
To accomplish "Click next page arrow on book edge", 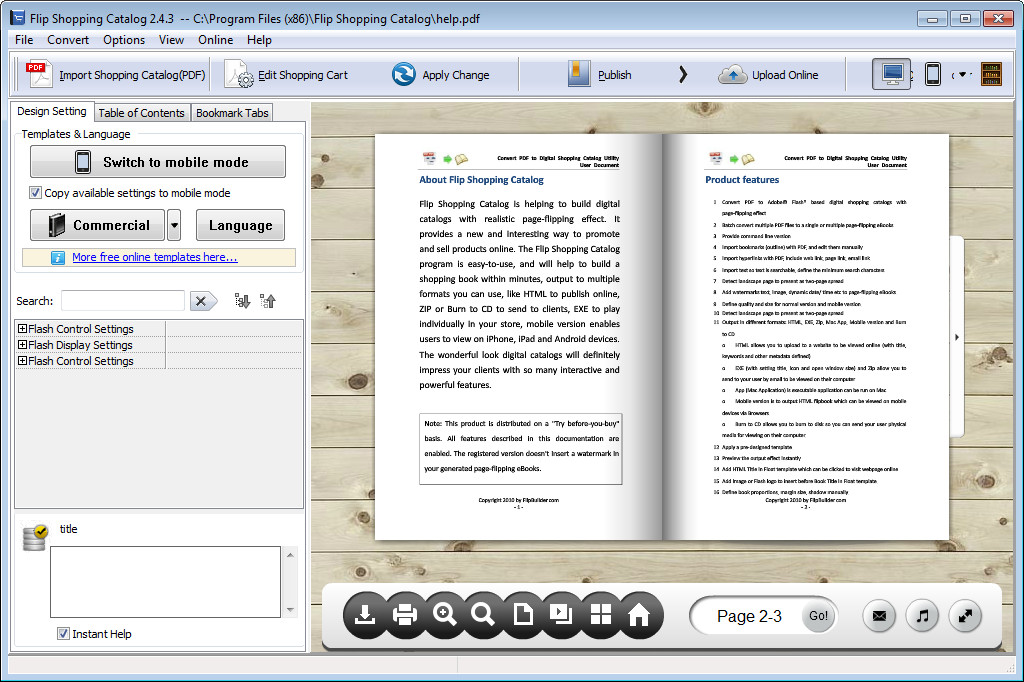I will click(x=957, y=337).
